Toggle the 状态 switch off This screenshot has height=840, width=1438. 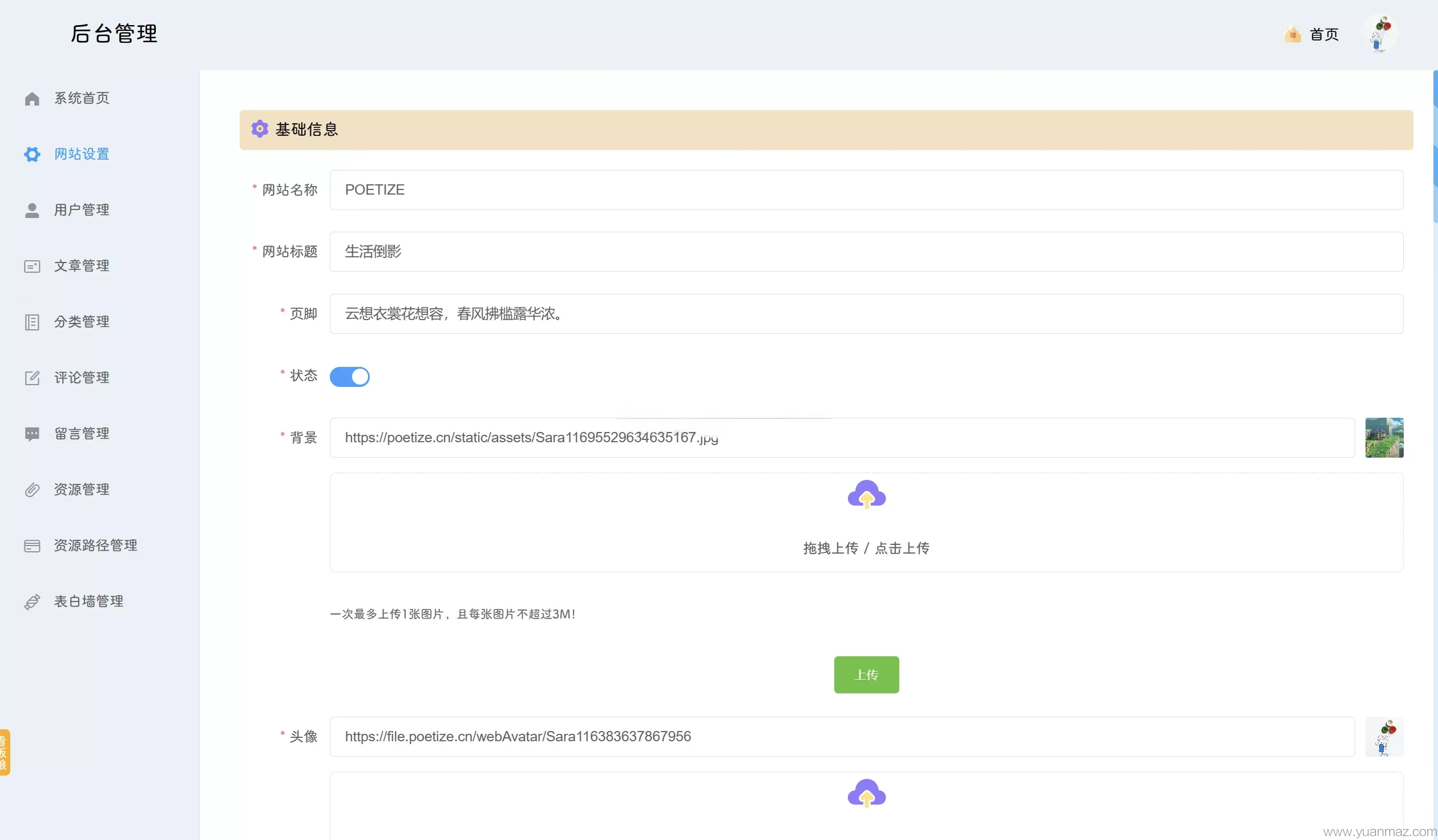click(350, 377)
